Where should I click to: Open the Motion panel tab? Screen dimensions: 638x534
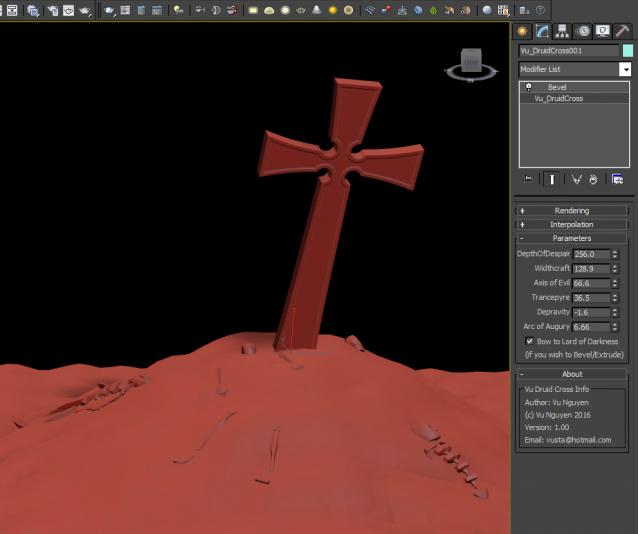tap(582, 31)
